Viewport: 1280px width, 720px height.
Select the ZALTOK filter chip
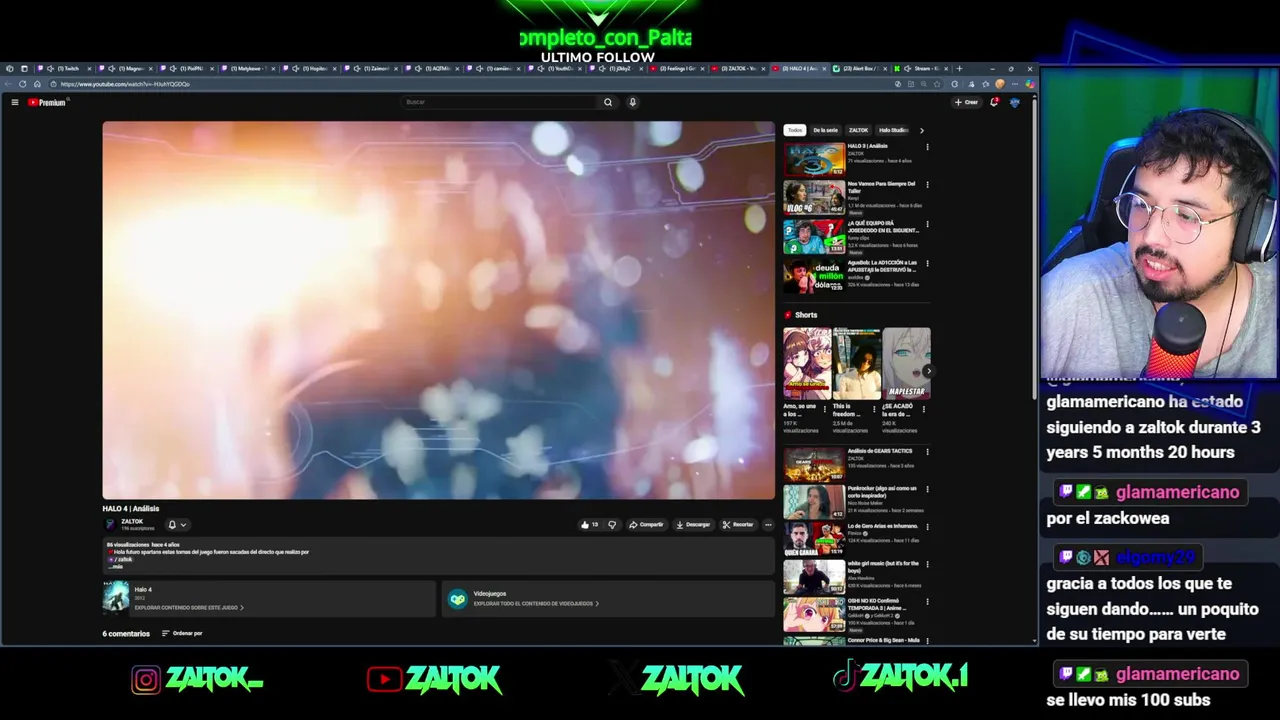point(859,130)
